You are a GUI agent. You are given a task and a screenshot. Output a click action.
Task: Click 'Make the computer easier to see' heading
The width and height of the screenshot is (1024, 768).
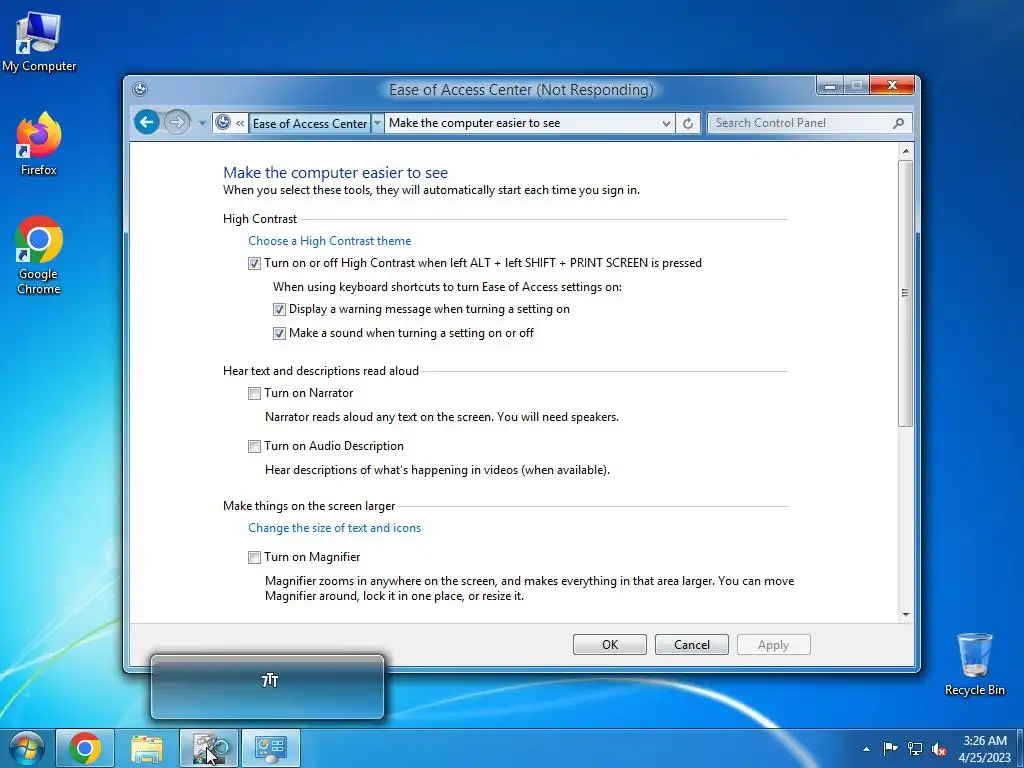coord(336,172)
